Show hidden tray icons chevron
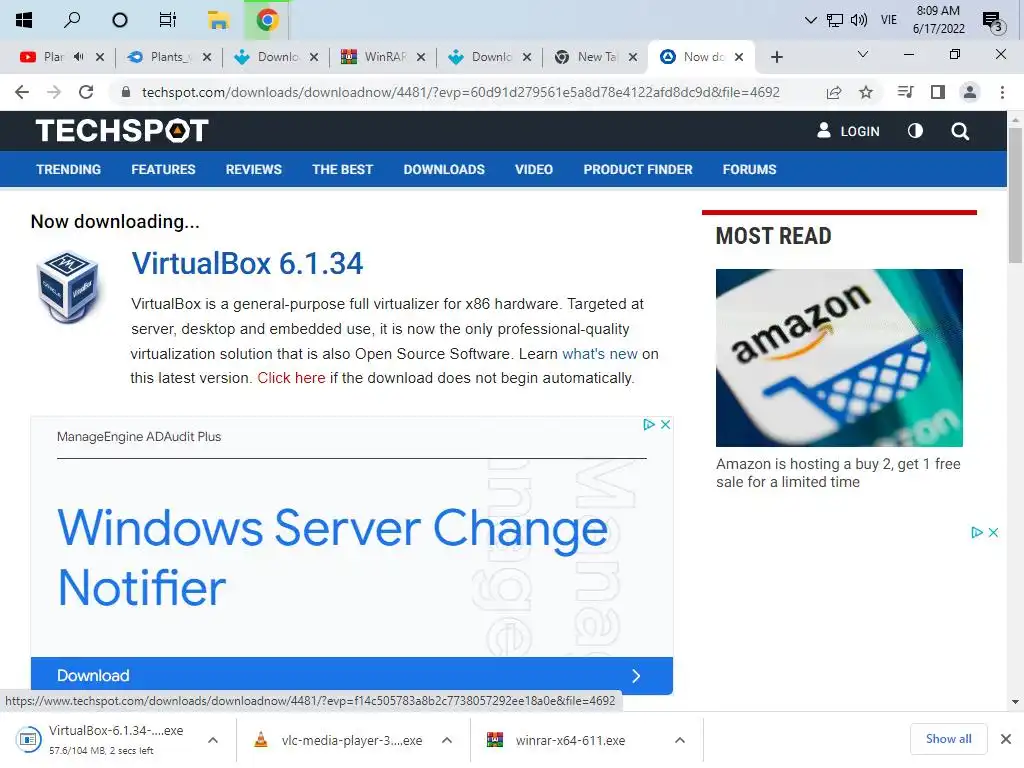This screenshot has width=1024, height=768. click(810, 20)
